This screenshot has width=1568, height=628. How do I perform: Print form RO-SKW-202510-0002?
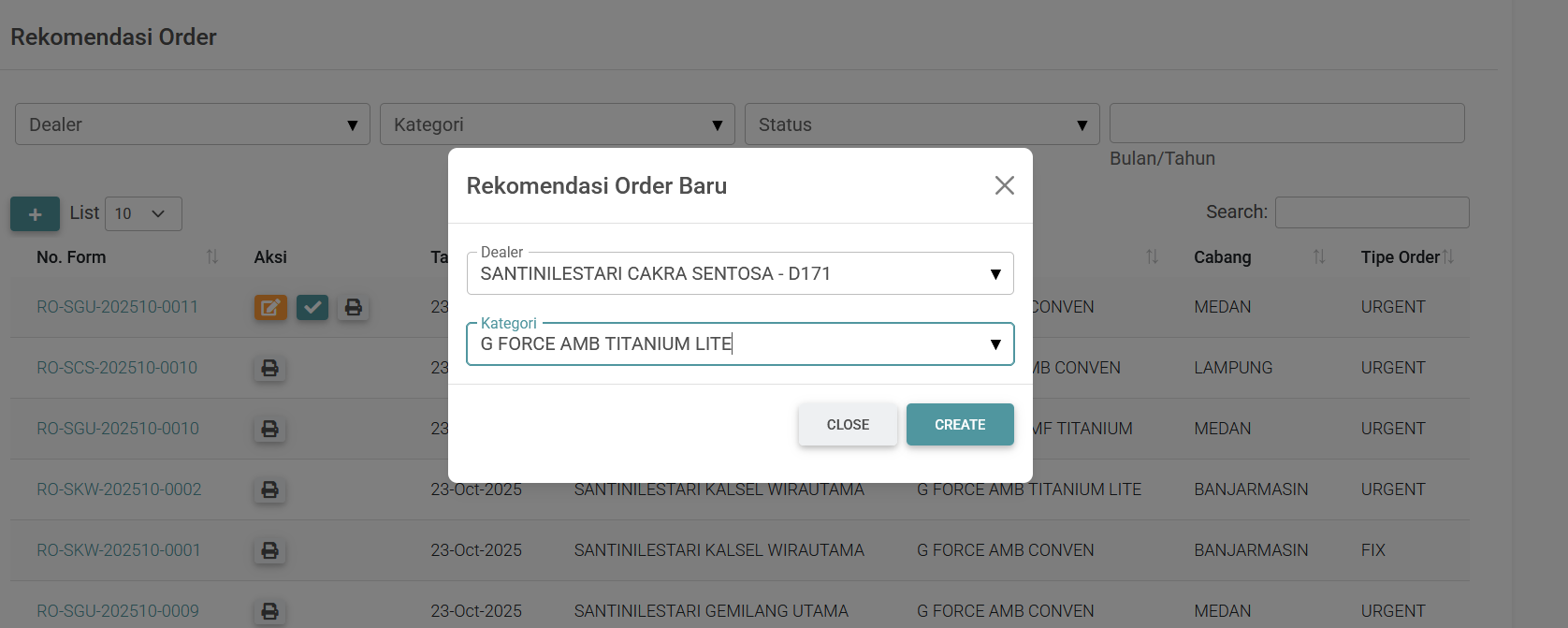(269, 489)
